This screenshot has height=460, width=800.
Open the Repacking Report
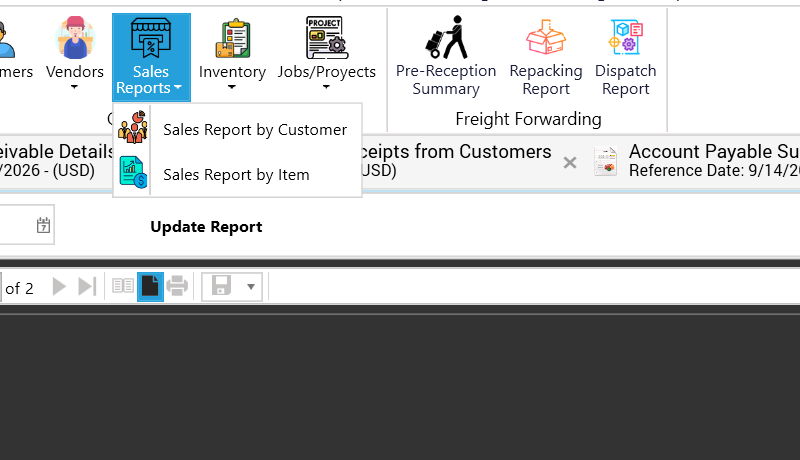click(x=546, y=56)
